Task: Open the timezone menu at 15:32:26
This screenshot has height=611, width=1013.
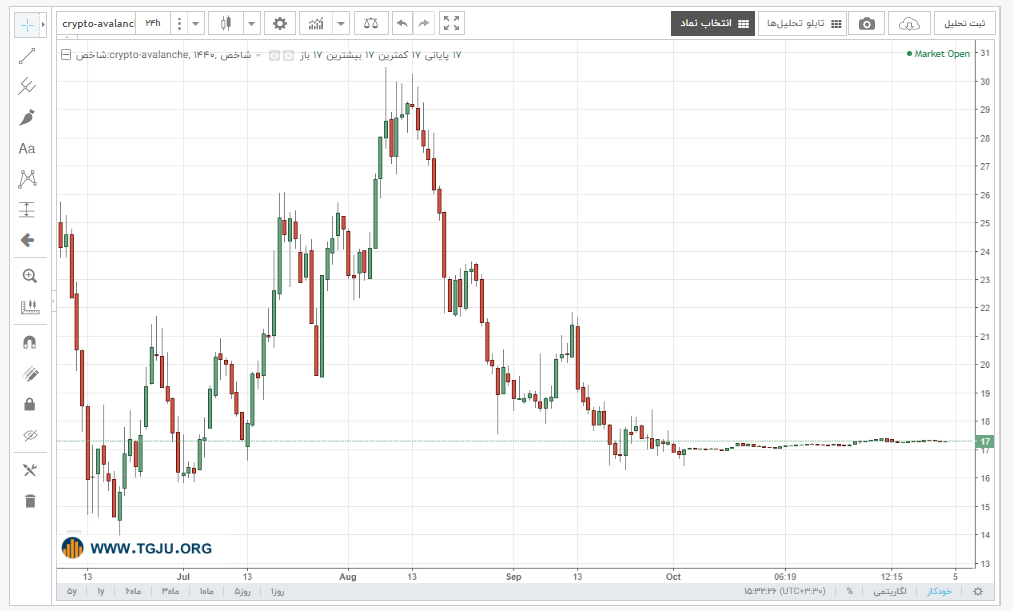Action: pyautogui.click(x=784, y=592)
